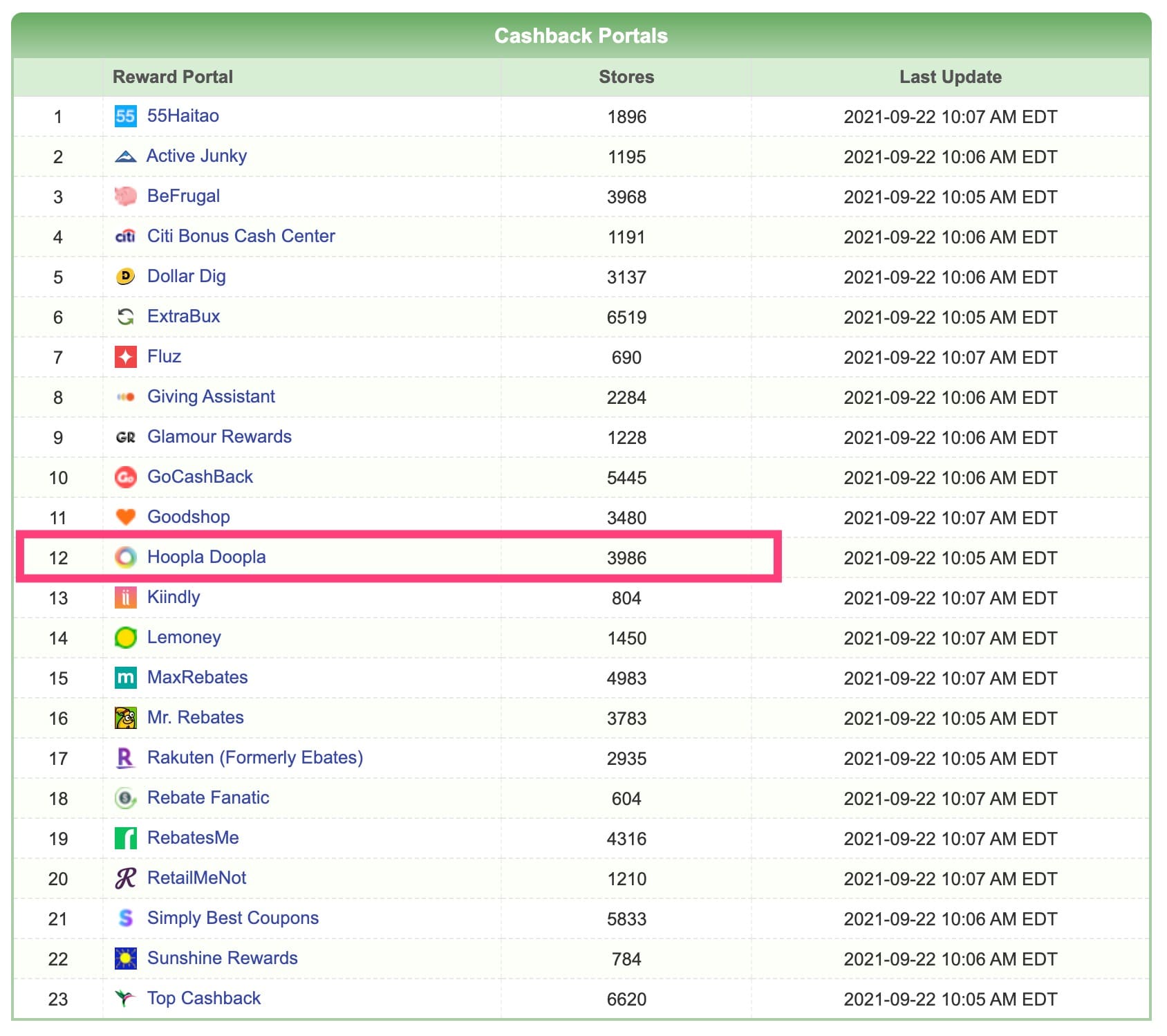Click the Last Update column header
The image size is (1167, 1036).
950,77
